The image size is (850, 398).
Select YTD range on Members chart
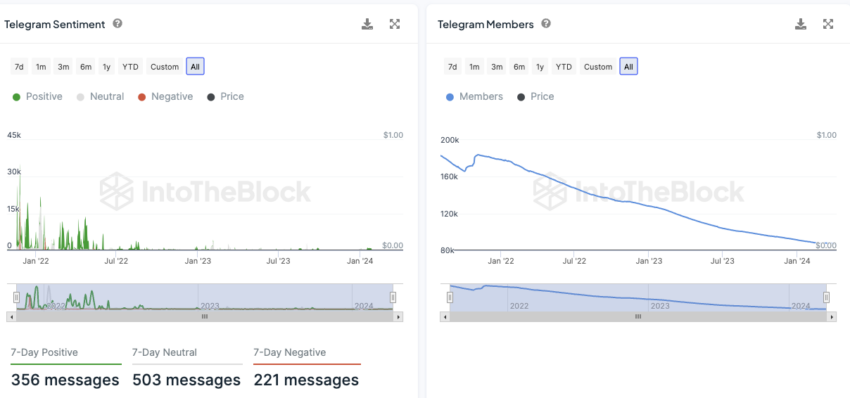coord(564,67)
